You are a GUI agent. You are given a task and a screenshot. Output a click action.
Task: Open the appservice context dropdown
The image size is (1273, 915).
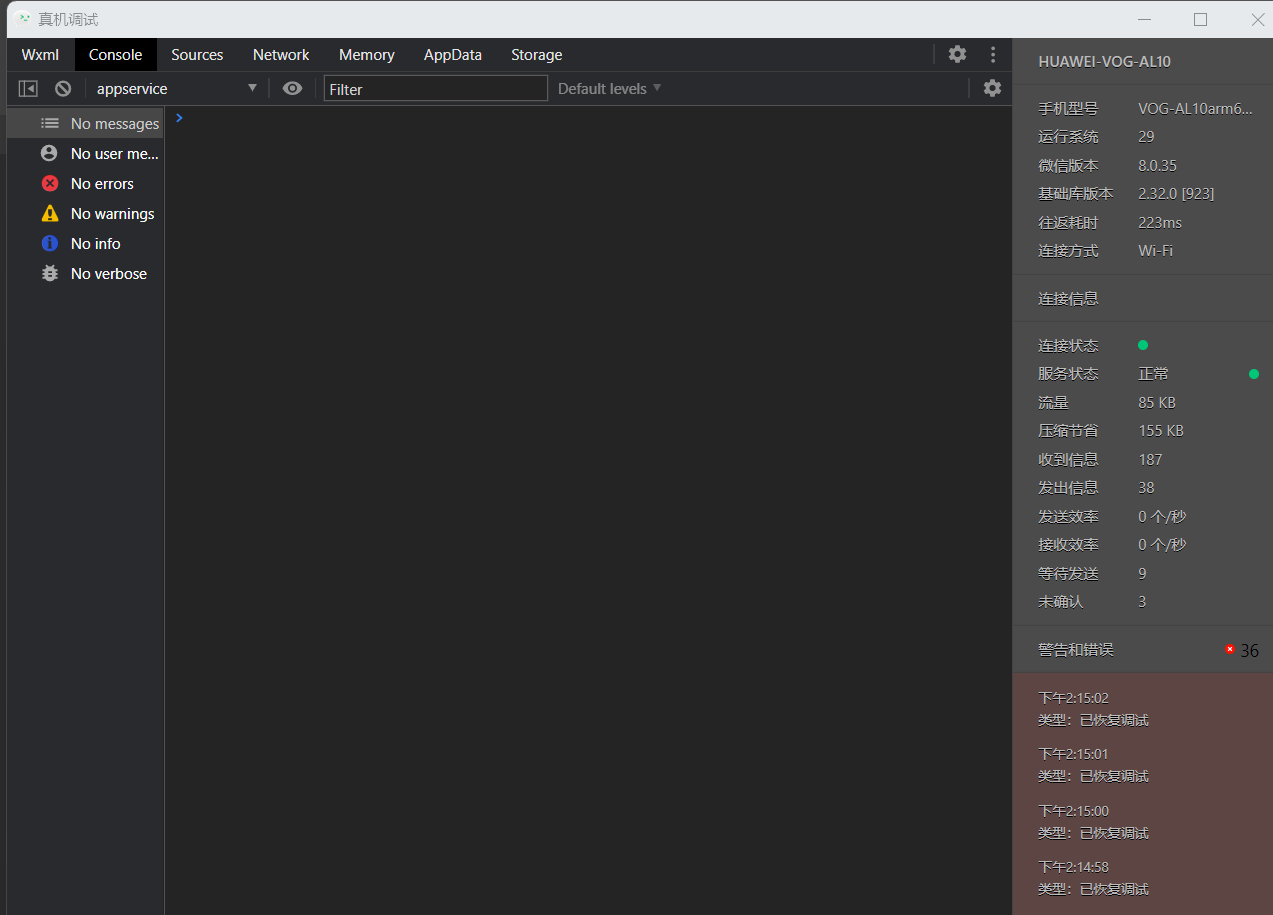(x=177, y=89)
